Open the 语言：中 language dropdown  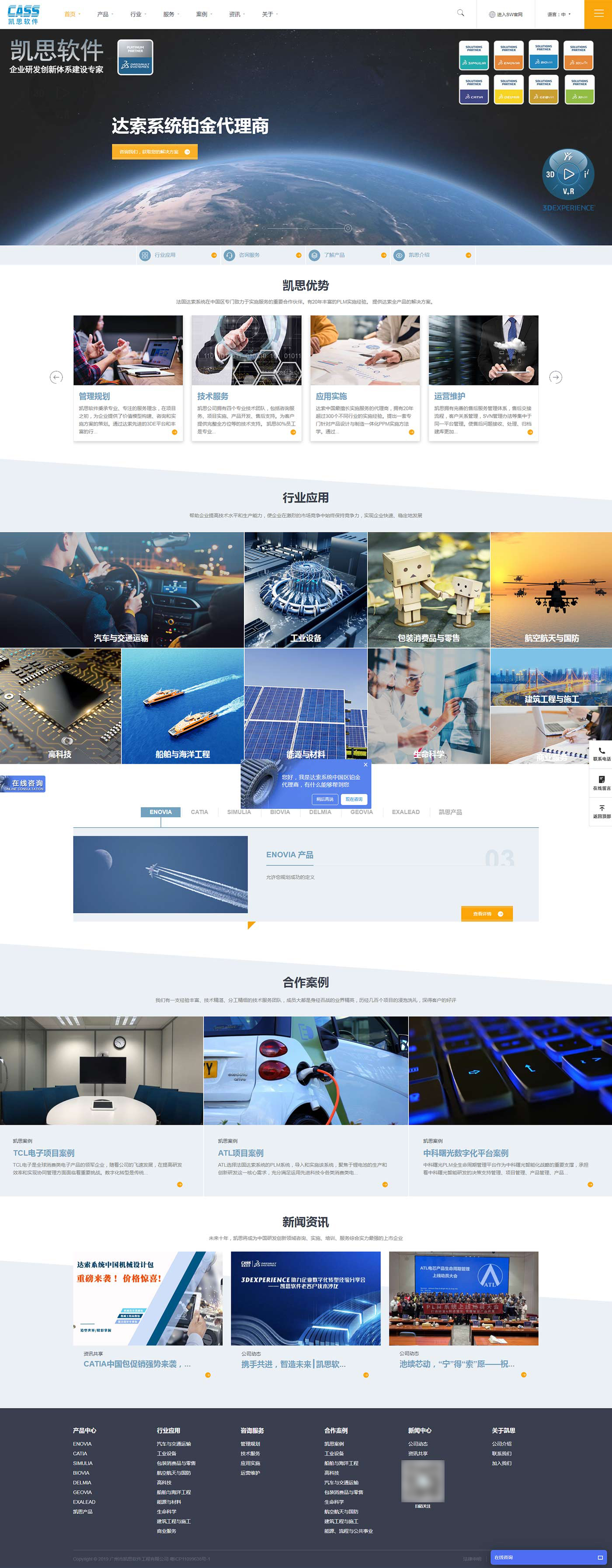559,14
